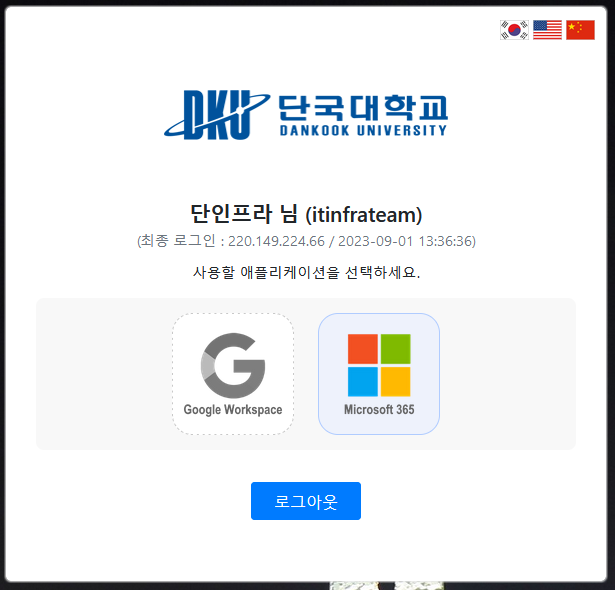The height and width of the screenshot is (590, 615).
Task: Click the 로그아웃 logout button
Action: (306, 501)
